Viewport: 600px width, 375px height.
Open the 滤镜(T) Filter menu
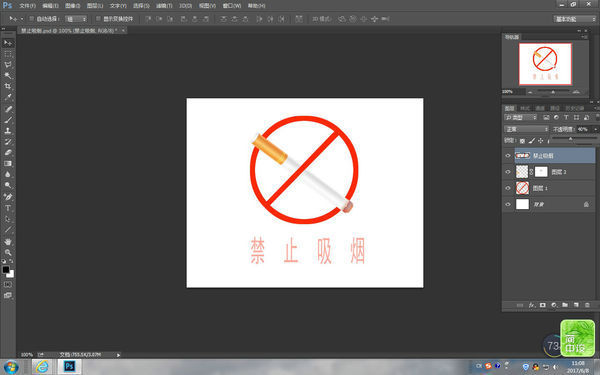[x=164, y=6]
